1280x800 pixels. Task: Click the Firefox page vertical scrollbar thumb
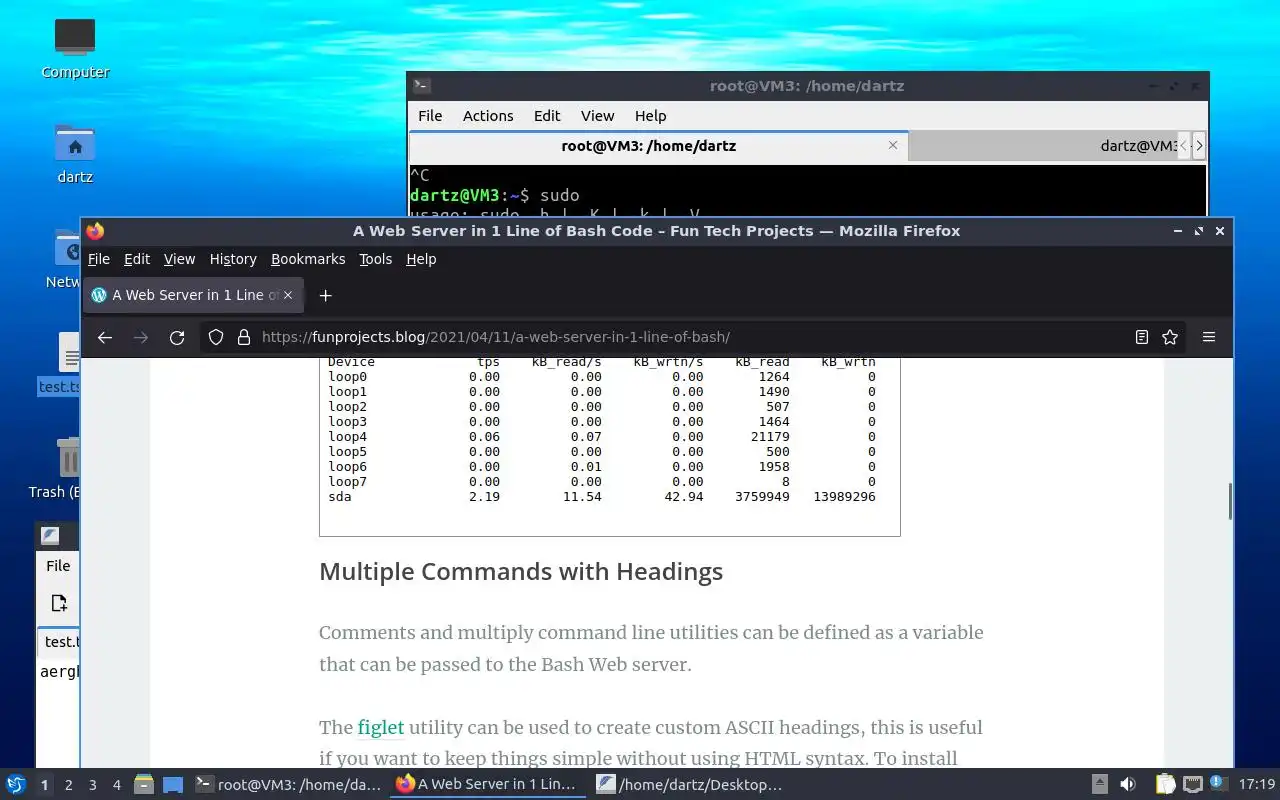click(x=1229, y=501)
